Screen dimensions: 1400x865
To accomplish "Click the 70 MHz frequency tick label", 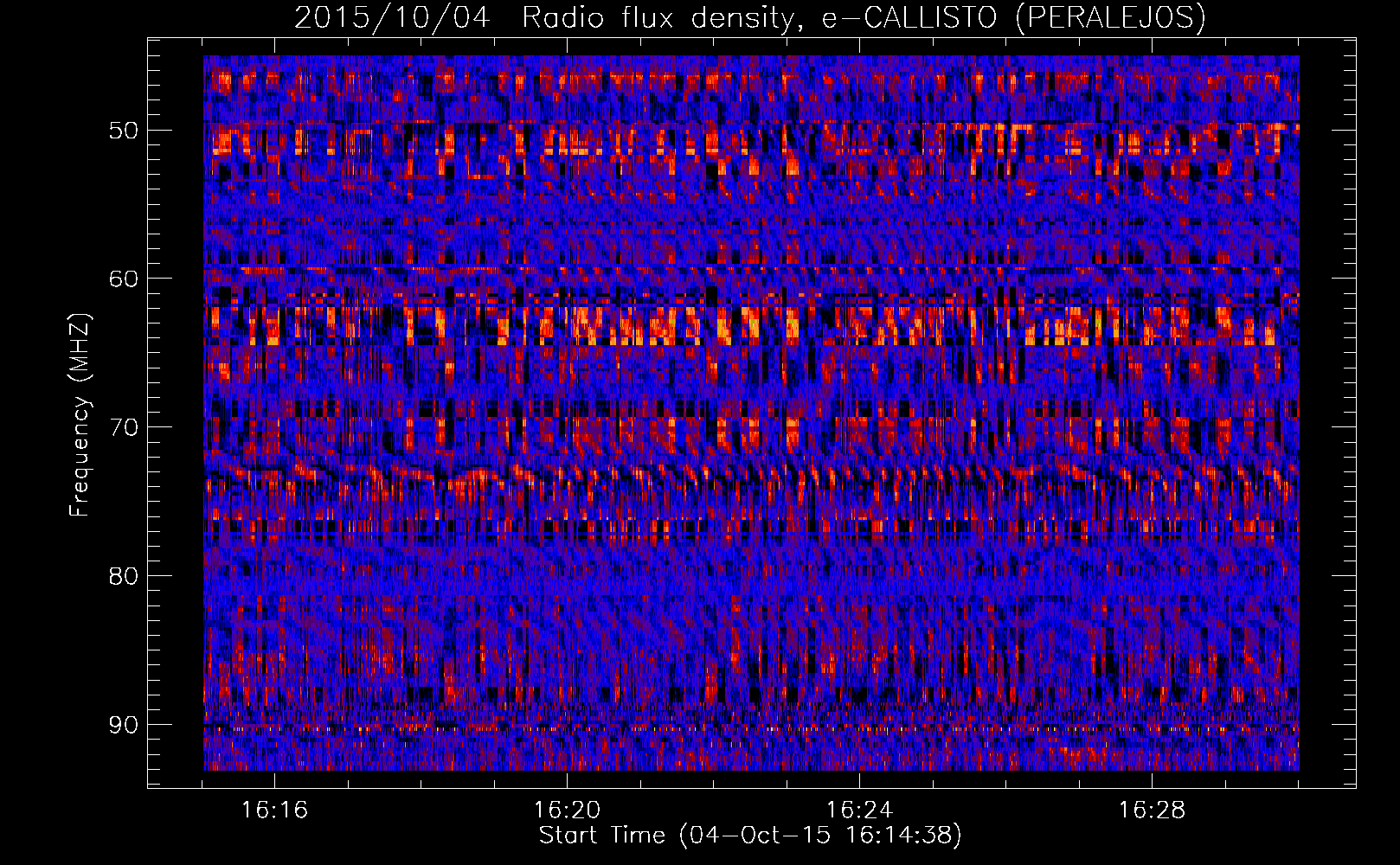I will (123, 427).
